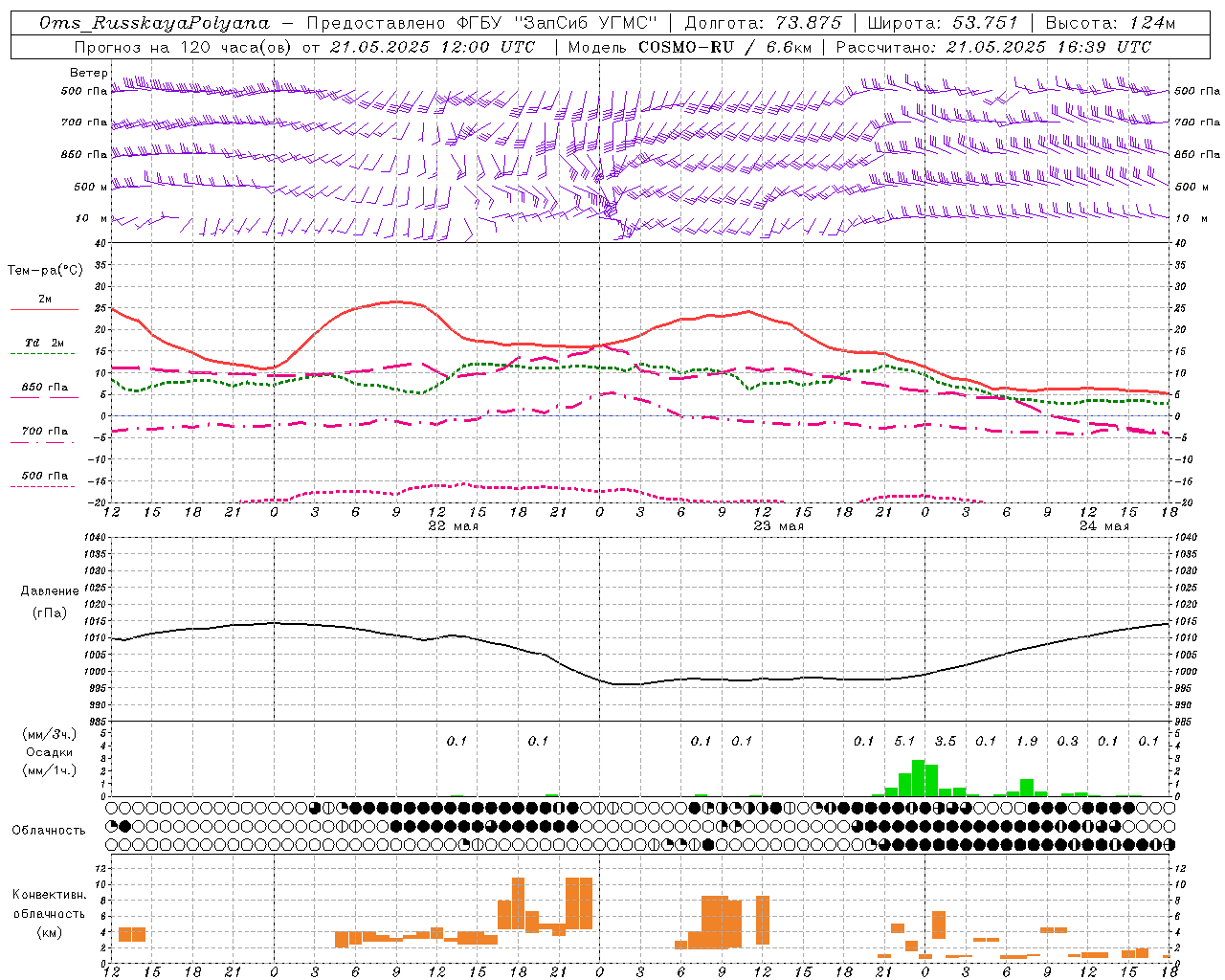1225x980 pixels.
Task: Click the 500 гПа temperature legend entry
Action: [45, 476]
